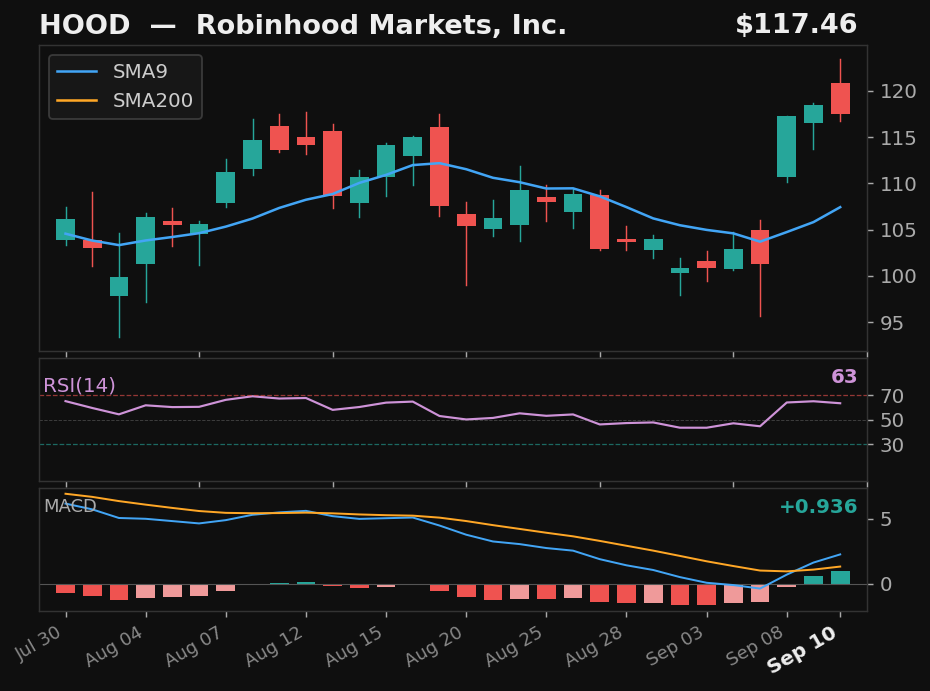Click the last red candle for Sep 10
This screenshot has height=691, width=930.
(840, 98)
